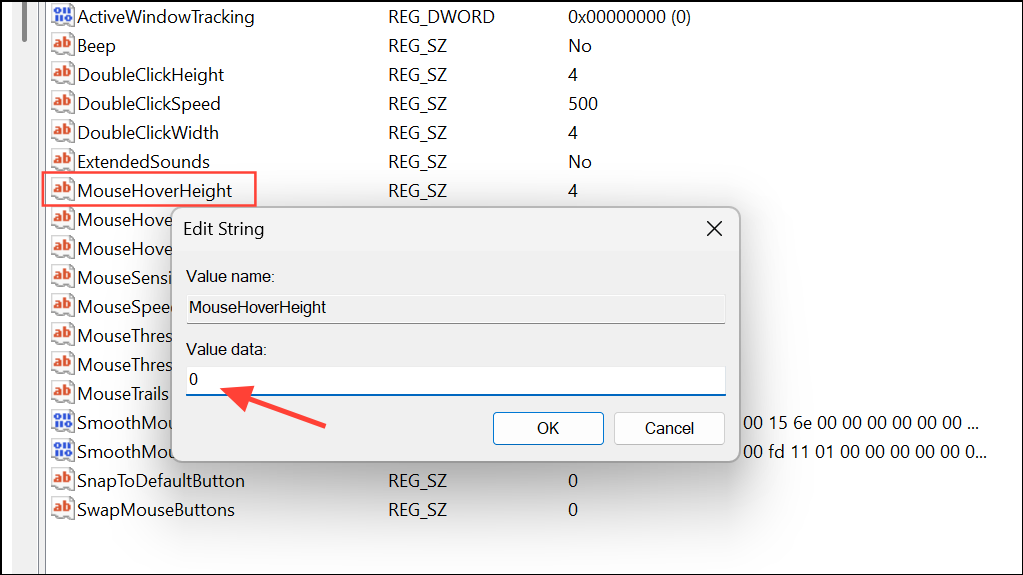This screenshot has width=1023, height=575.
Task: Click the MouseTrails entry icon
Action: (x=62, y=394)
